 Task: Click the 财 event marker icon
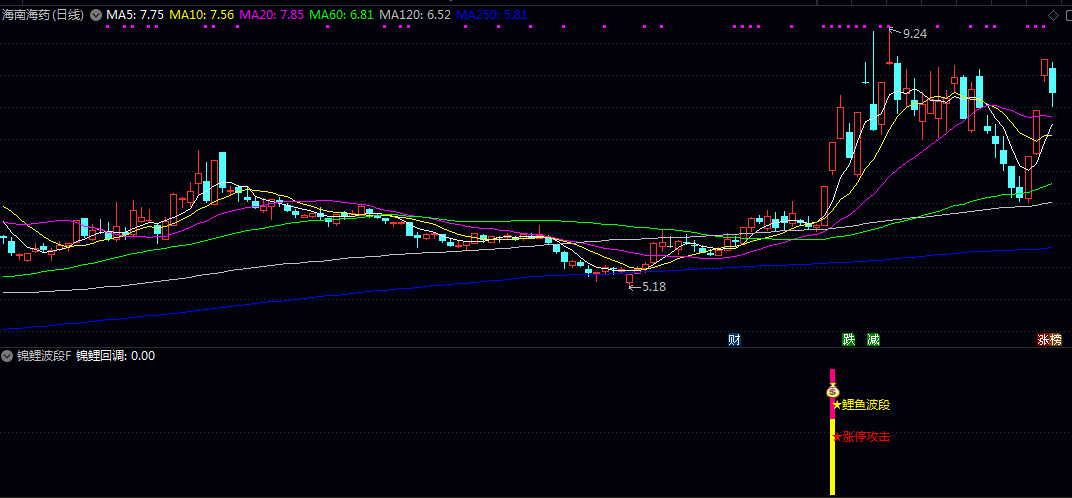(x=734, y=340)
